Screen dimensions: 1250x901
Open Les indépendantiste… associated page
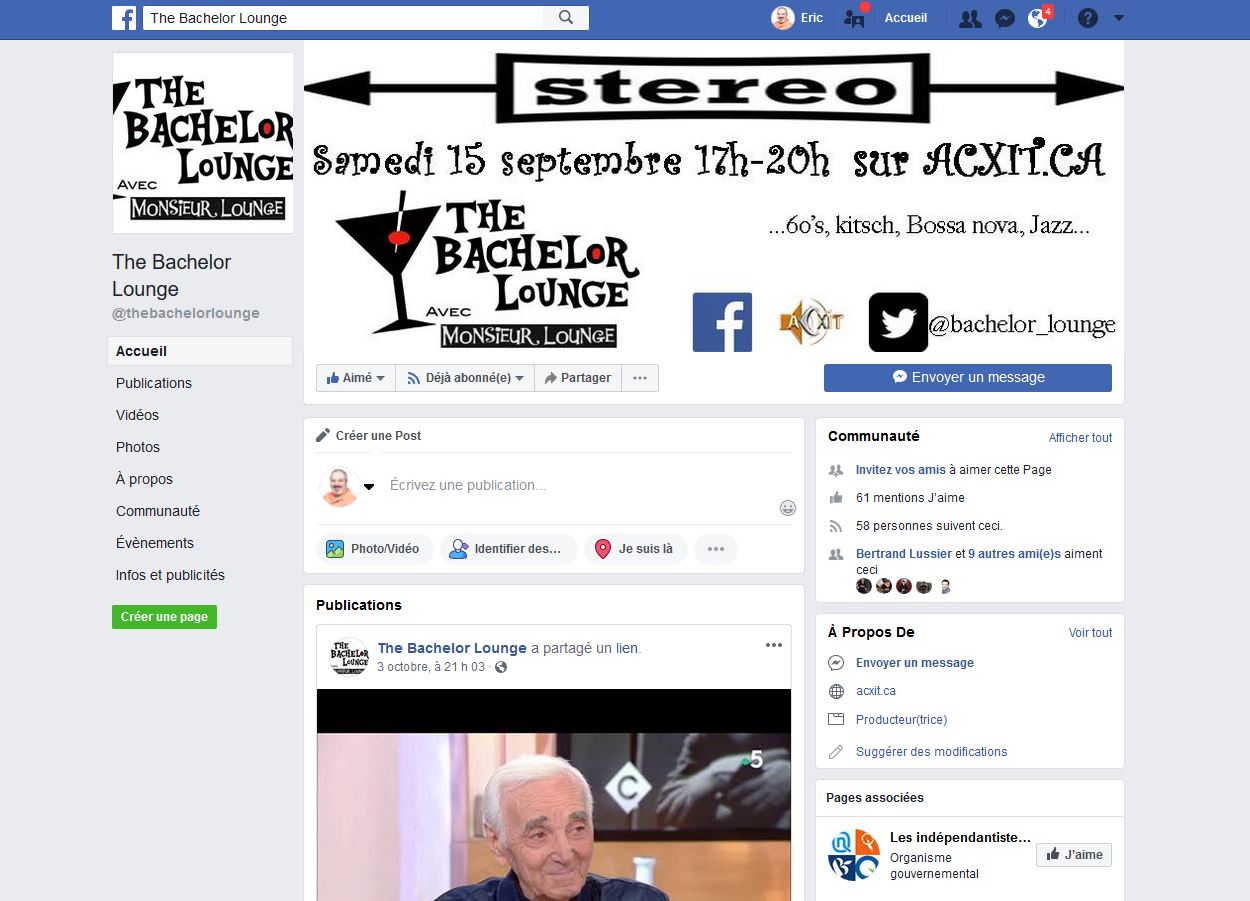tap(959, 837)
